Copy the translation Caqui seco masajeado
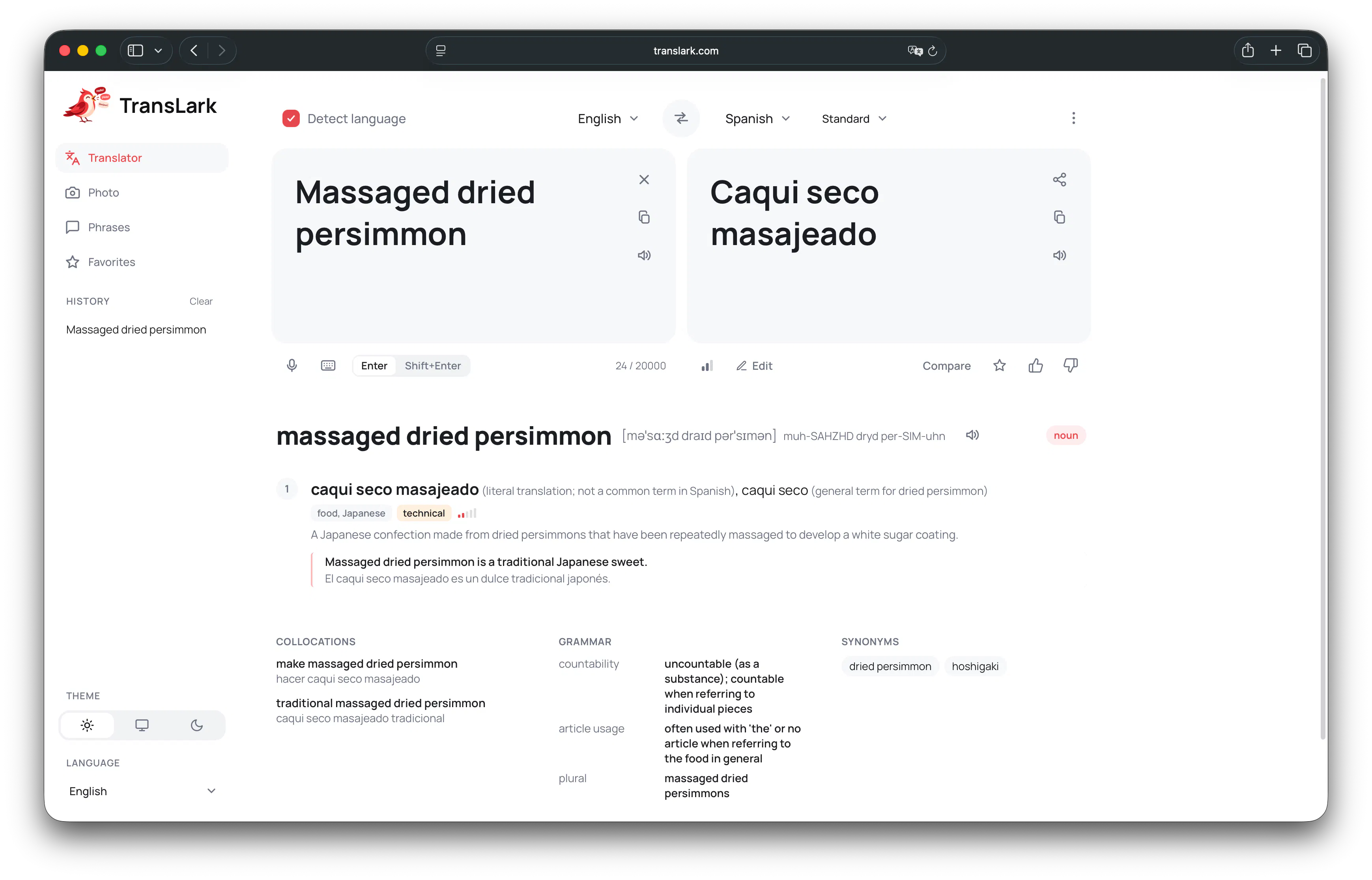 (1059, 217)
